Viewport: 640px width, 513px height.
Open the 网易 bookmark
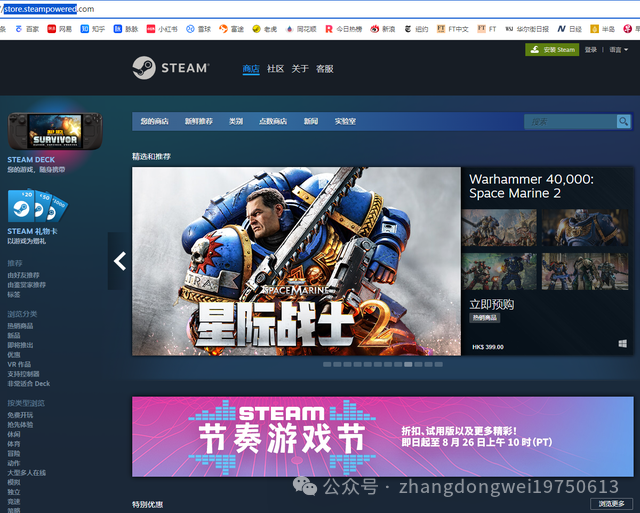pos(60,29)
